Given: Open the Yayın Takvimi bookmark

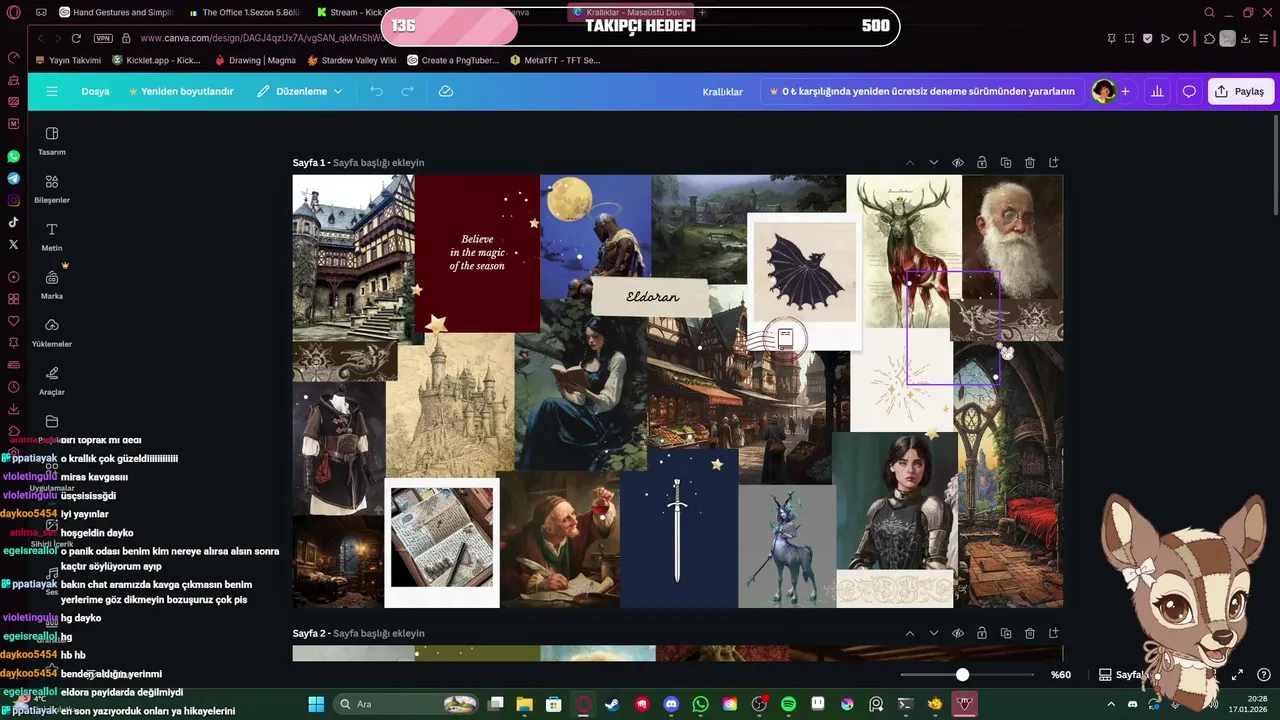Looking at the screenshot, I should [68, 60].
